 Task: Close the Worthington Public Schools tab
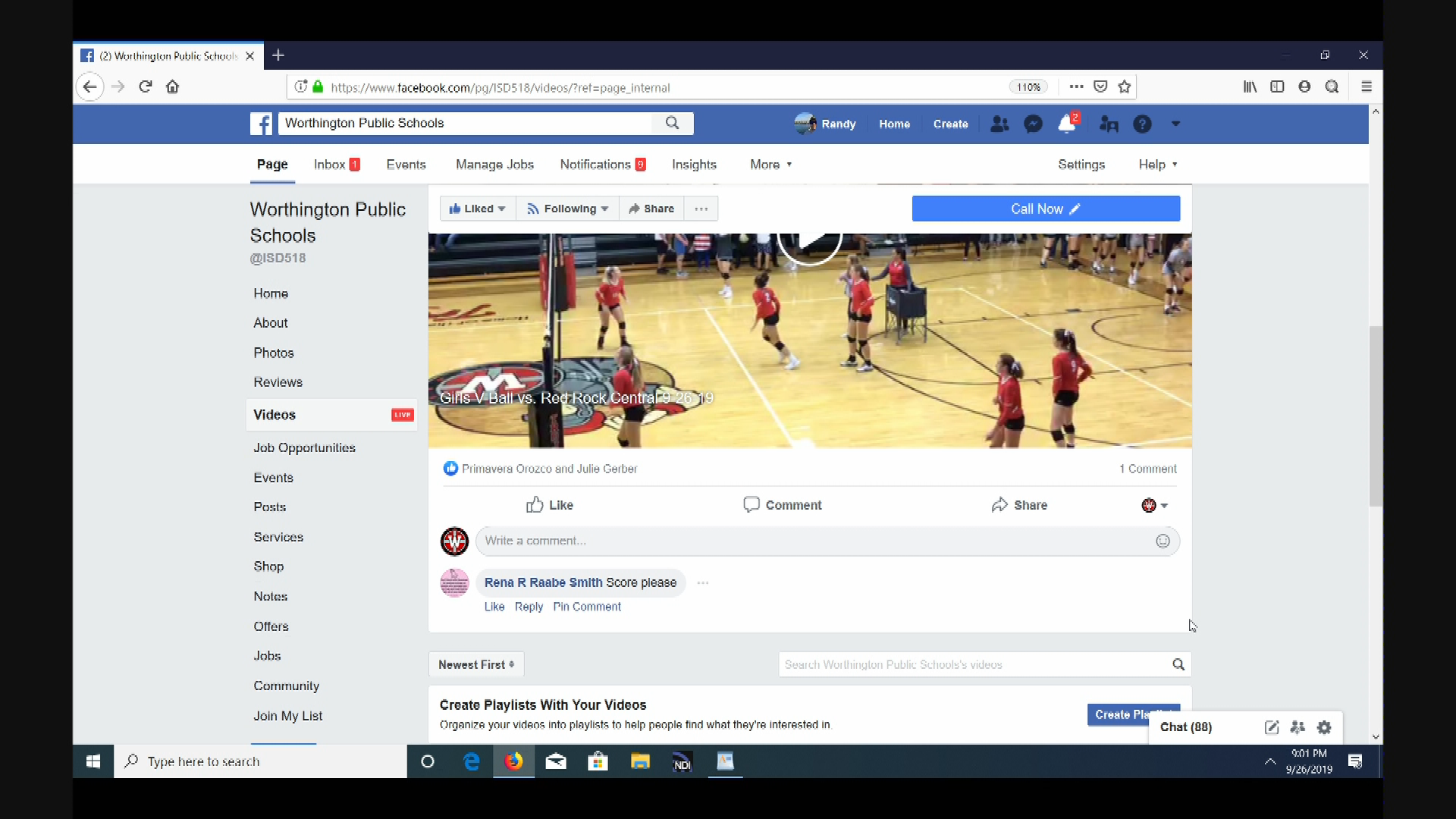click(x=249, y=56)
